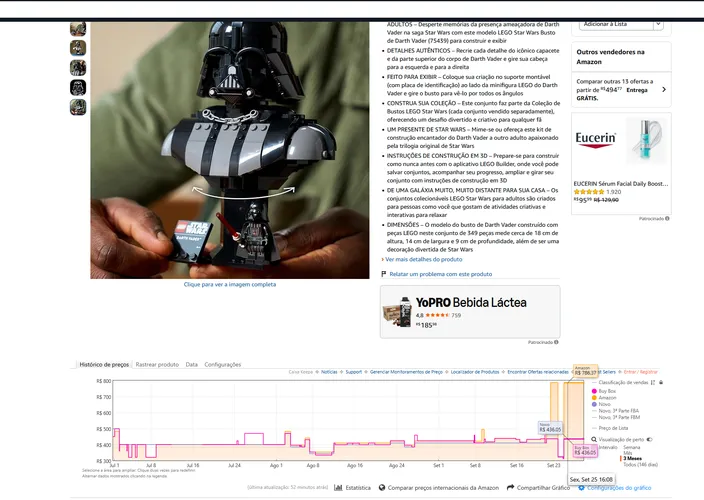704x500 pixels.
Task: Click the Eucerin five-star rating
Action: (589, 192)
